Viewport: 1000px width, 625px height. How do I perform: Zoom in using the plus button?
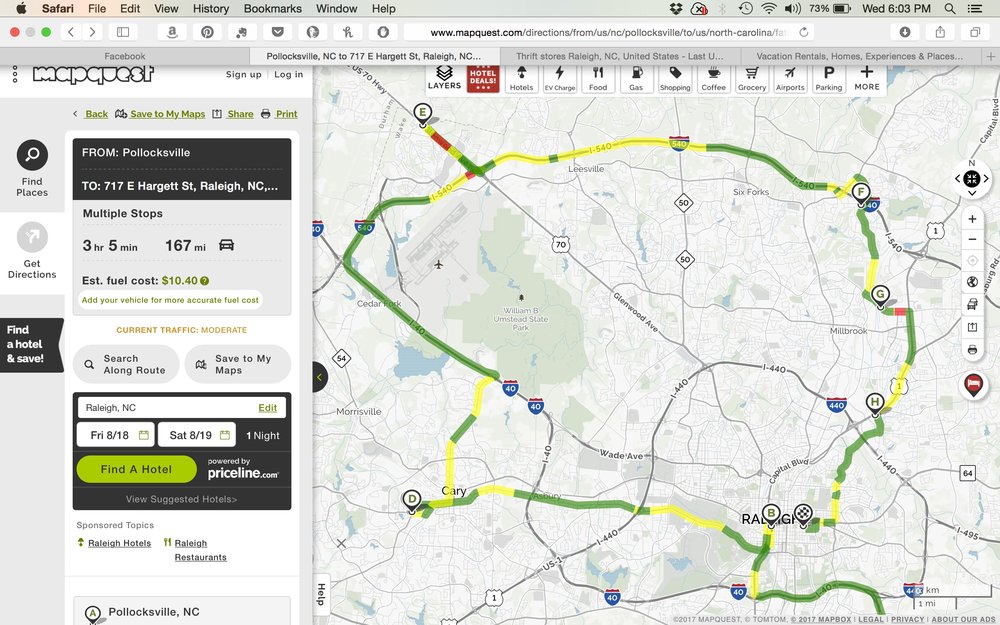click(x=972, y=219)
